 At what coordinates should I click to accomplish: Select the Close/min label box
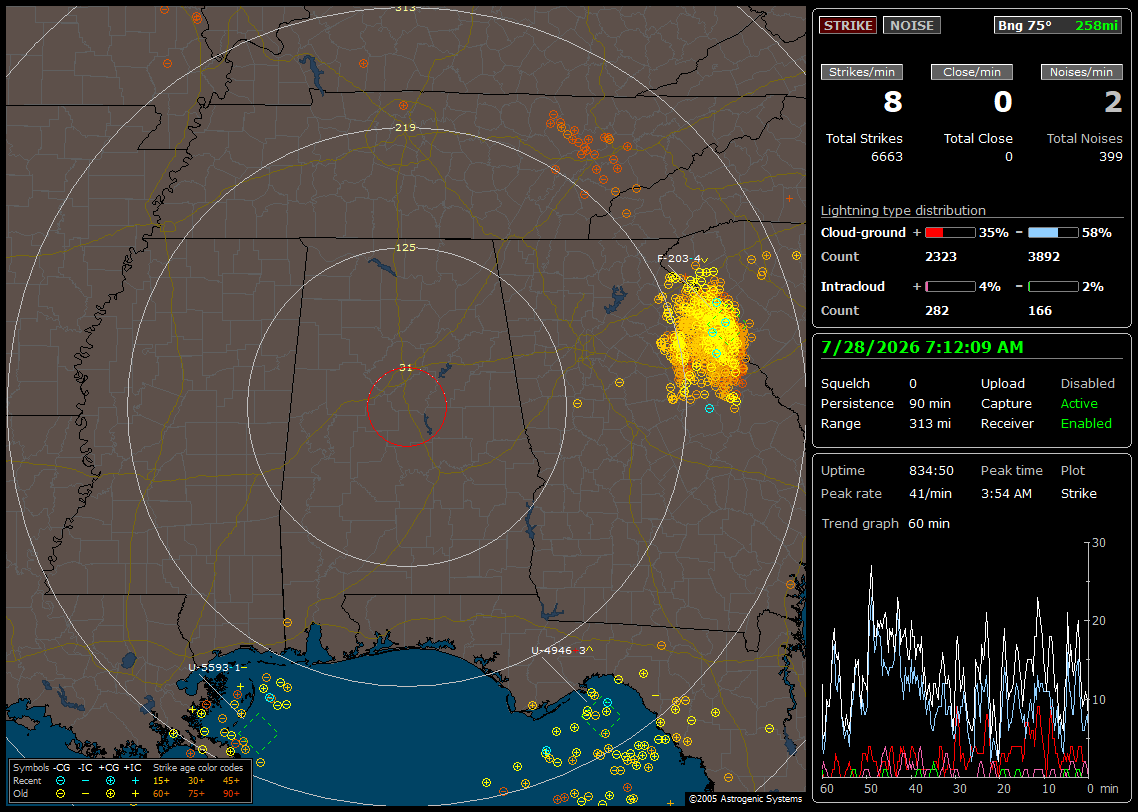(972, 72)
